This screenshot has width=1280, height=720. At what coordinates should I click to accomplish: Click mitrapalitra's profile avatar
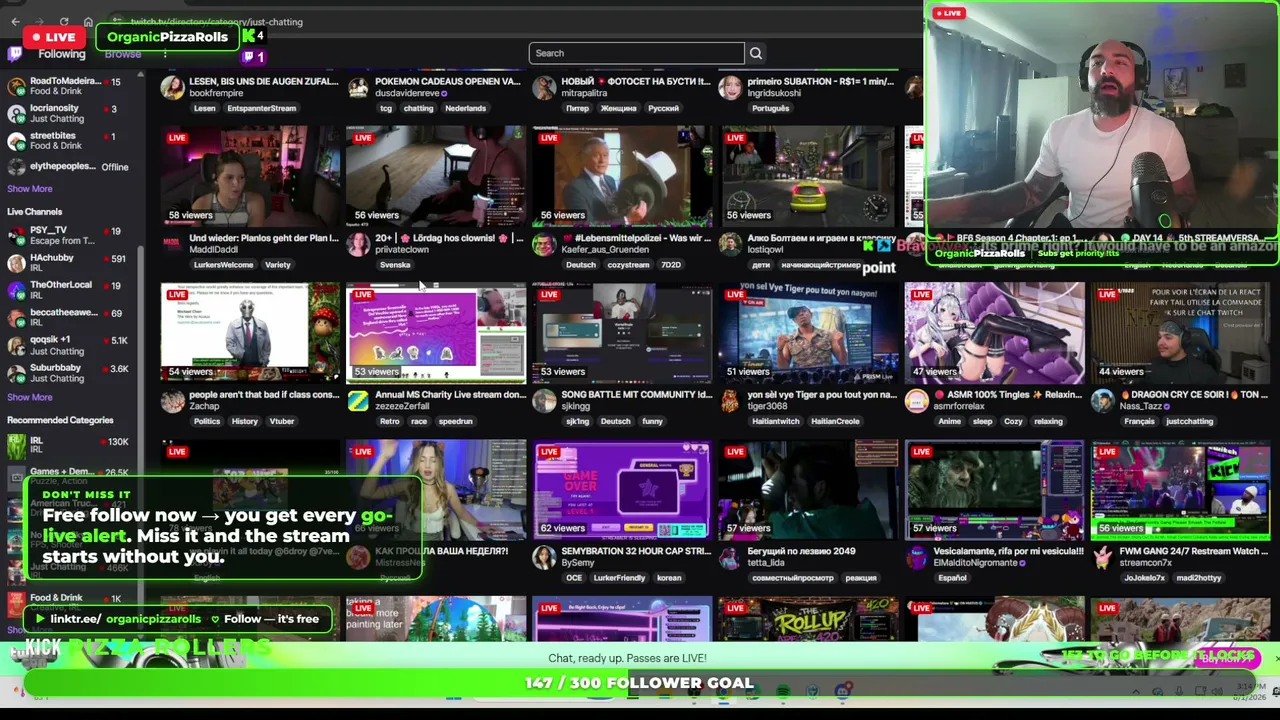pos(544,87)
